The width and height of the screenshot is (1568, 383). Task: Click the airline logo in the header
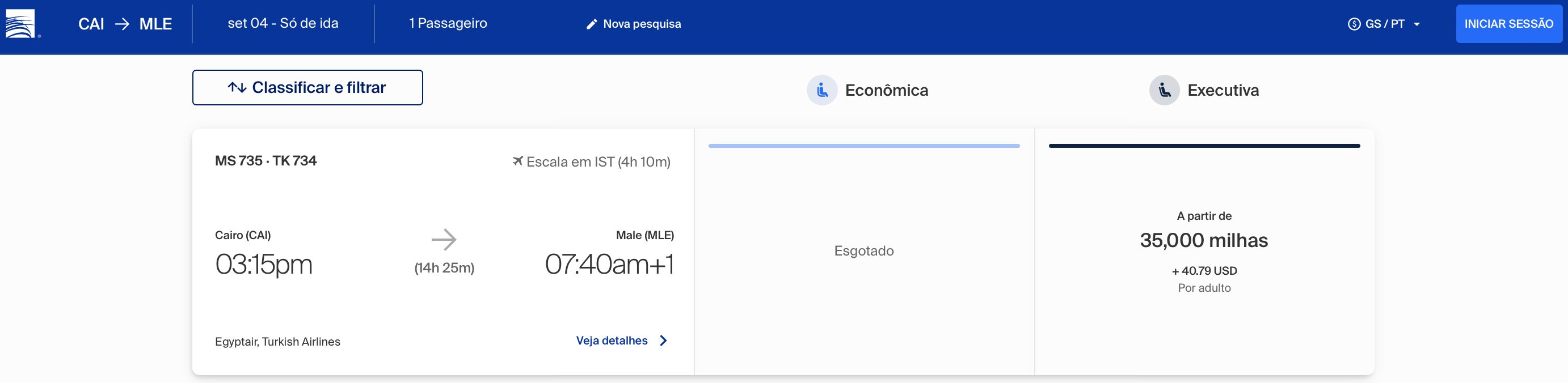point(20,24)
